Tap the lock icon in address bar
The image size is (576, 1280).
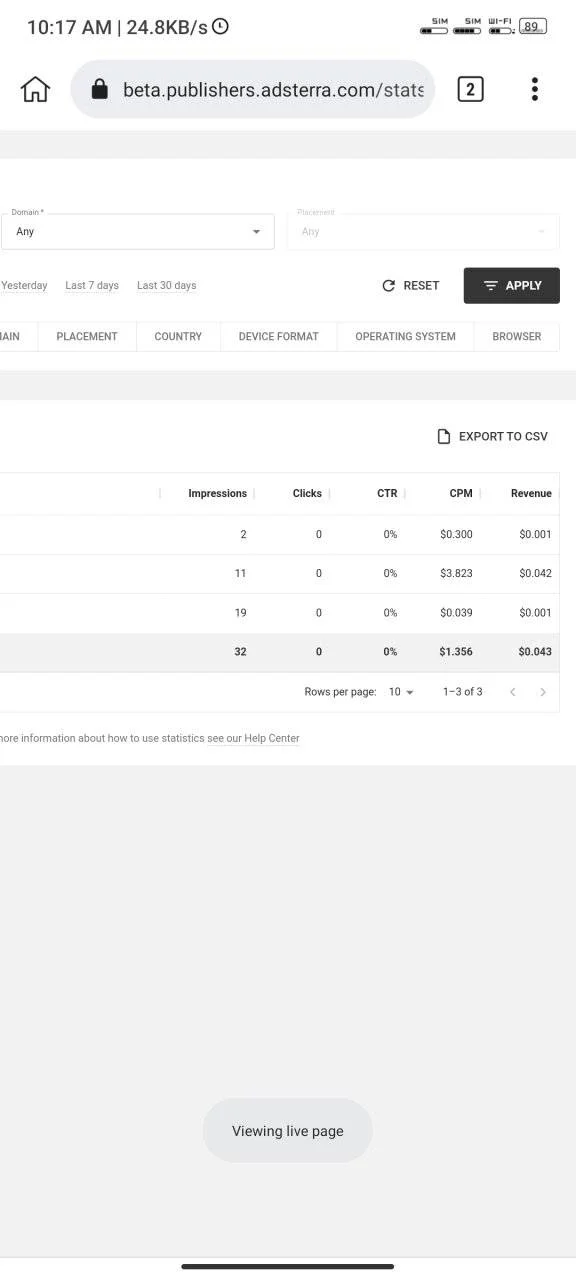(x=99, y=90)
